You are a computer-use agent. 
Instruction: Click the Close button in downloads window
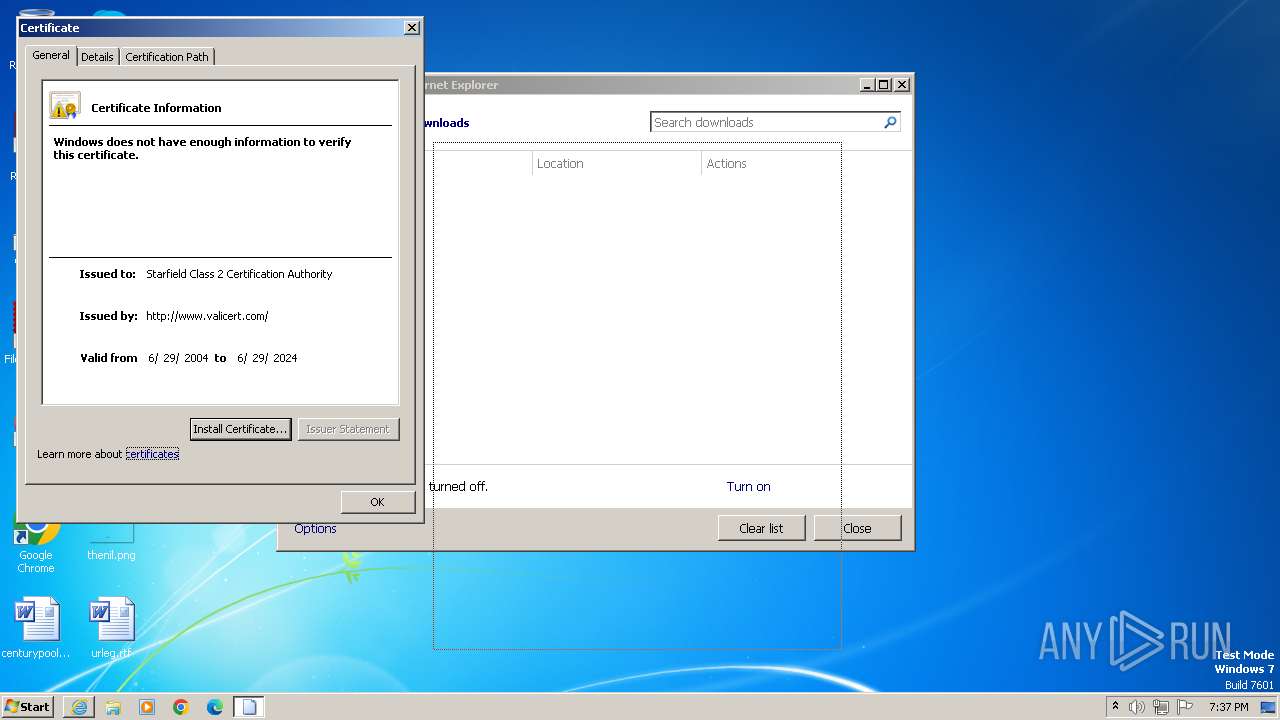(x=857, y=528)
